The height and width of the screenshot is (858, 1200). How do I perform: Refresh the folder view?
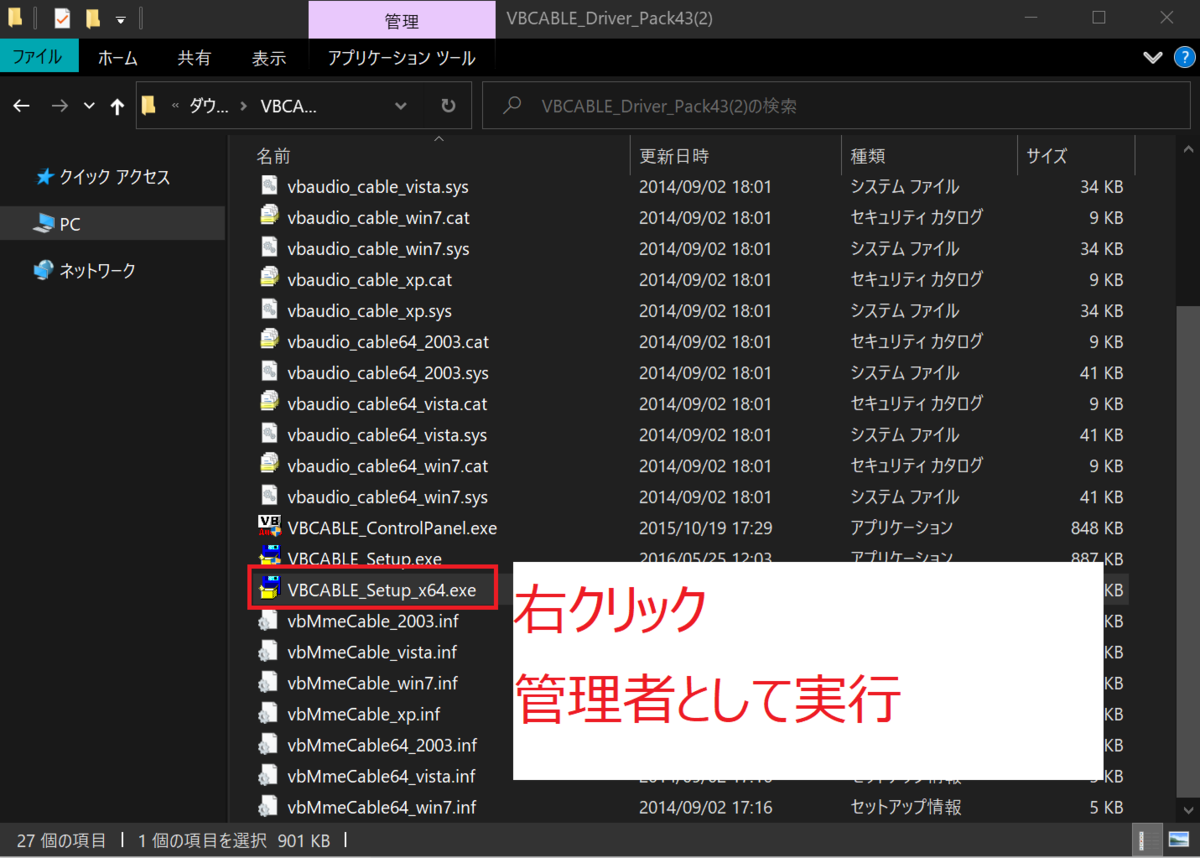click(448, 106)
